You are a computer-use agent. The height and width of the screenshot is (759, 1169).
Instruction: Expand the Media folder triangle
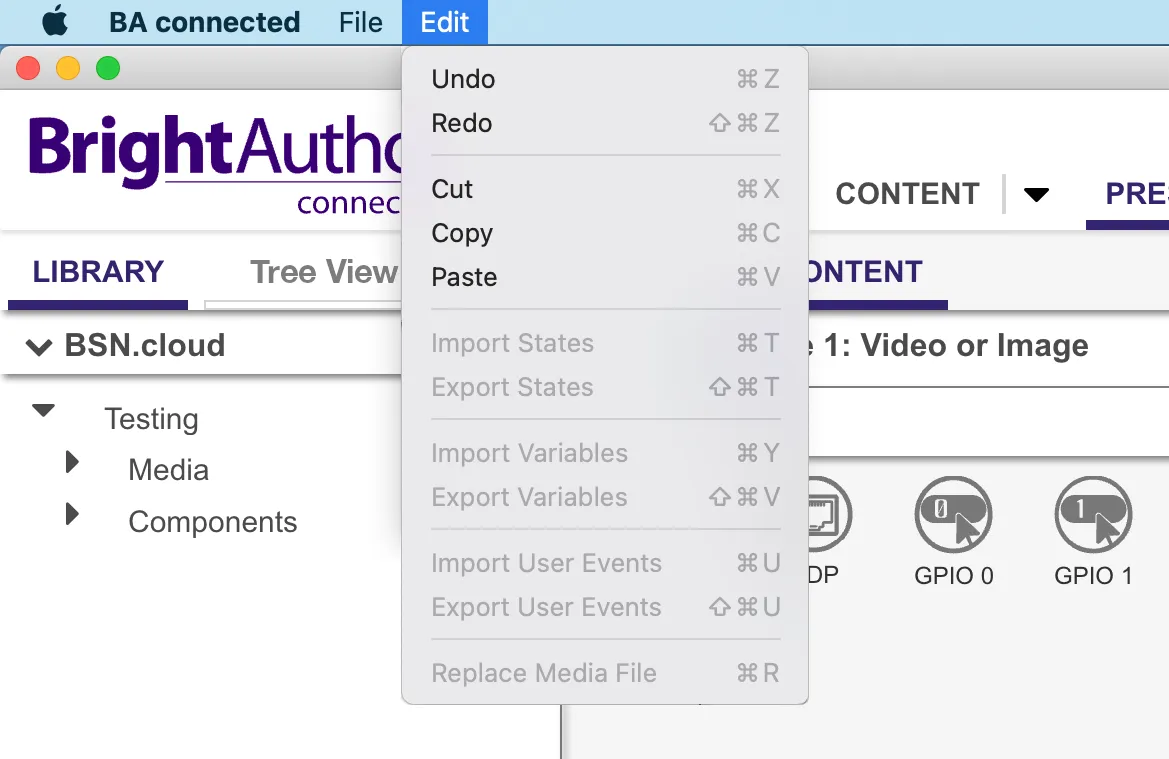[x=72, y=462]
